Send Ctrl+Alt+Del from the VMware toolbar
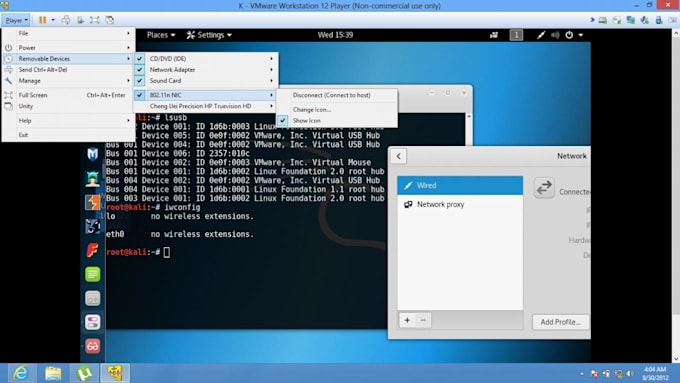 (66, 20)
